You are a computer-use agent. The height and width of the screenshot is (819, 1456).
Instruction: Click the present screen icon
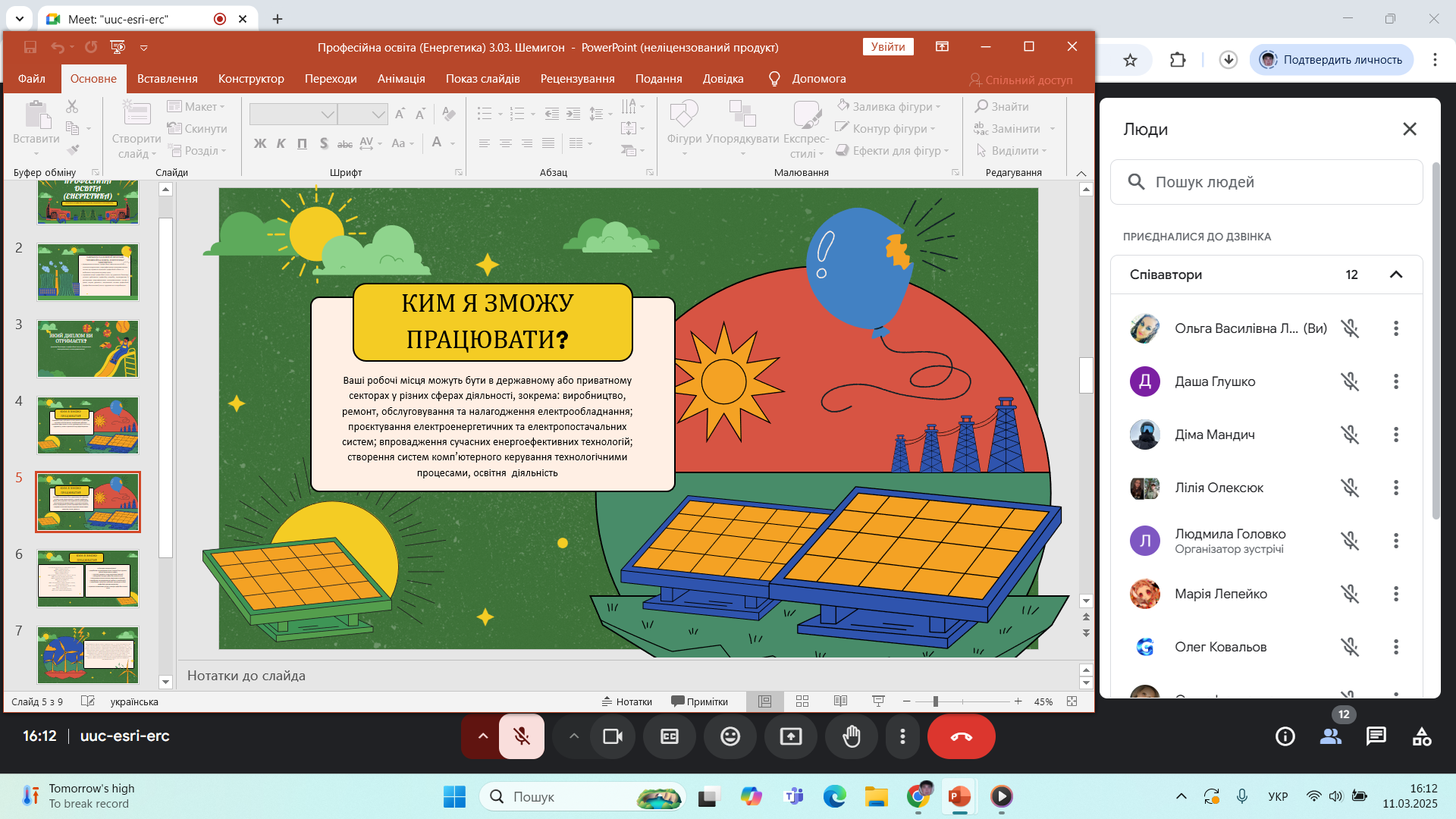(x=791, y=736)
